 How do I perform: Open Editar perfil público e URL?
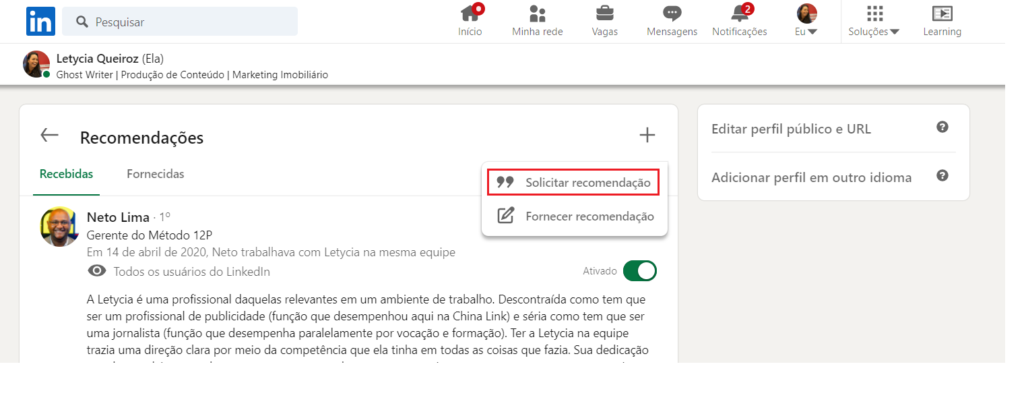click(x=791, y=129)
